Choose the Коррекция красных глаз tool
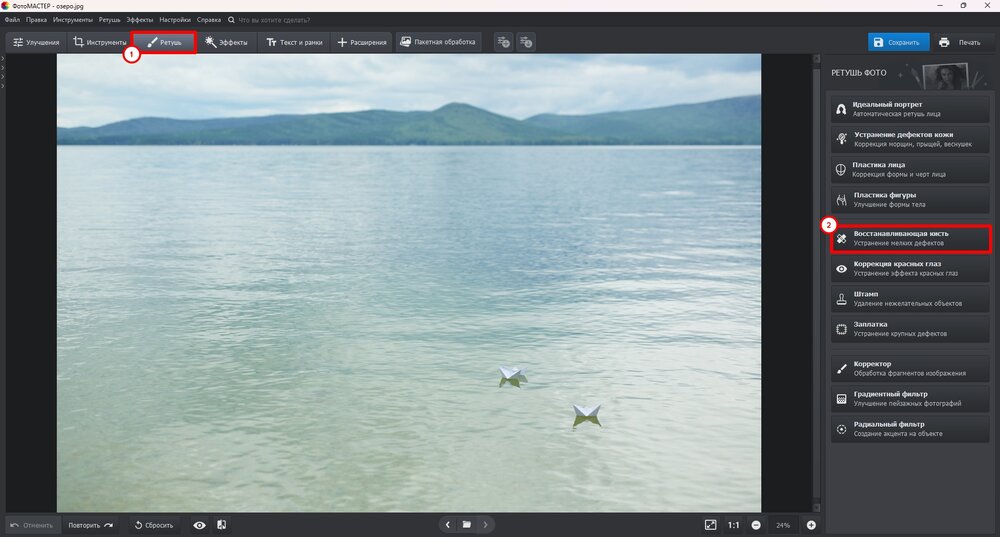The height and width of the screenshot is (537, 1000). coord(910,268)
